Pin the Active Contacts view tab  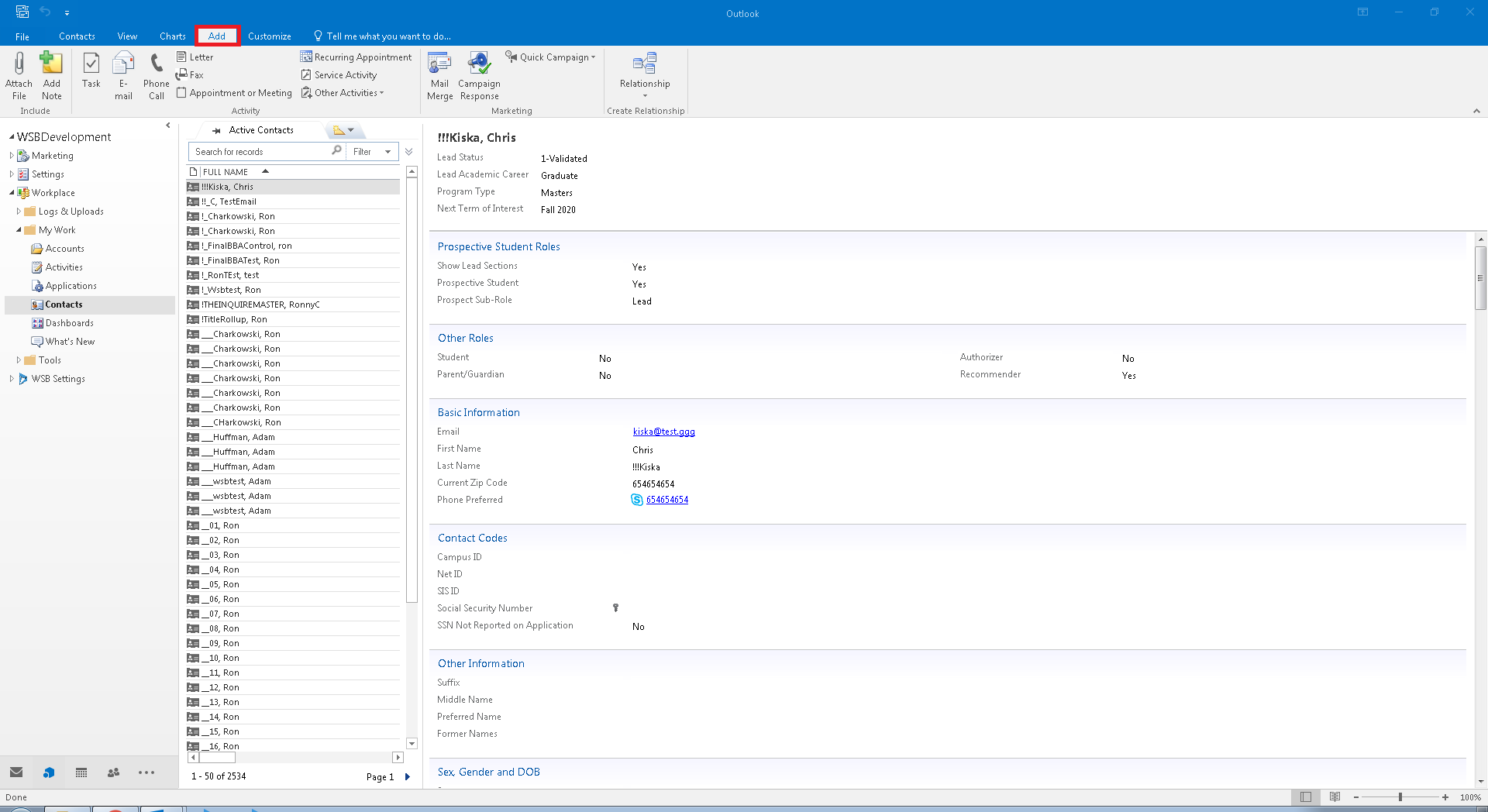pyautogui.click(x=216, y=131)
